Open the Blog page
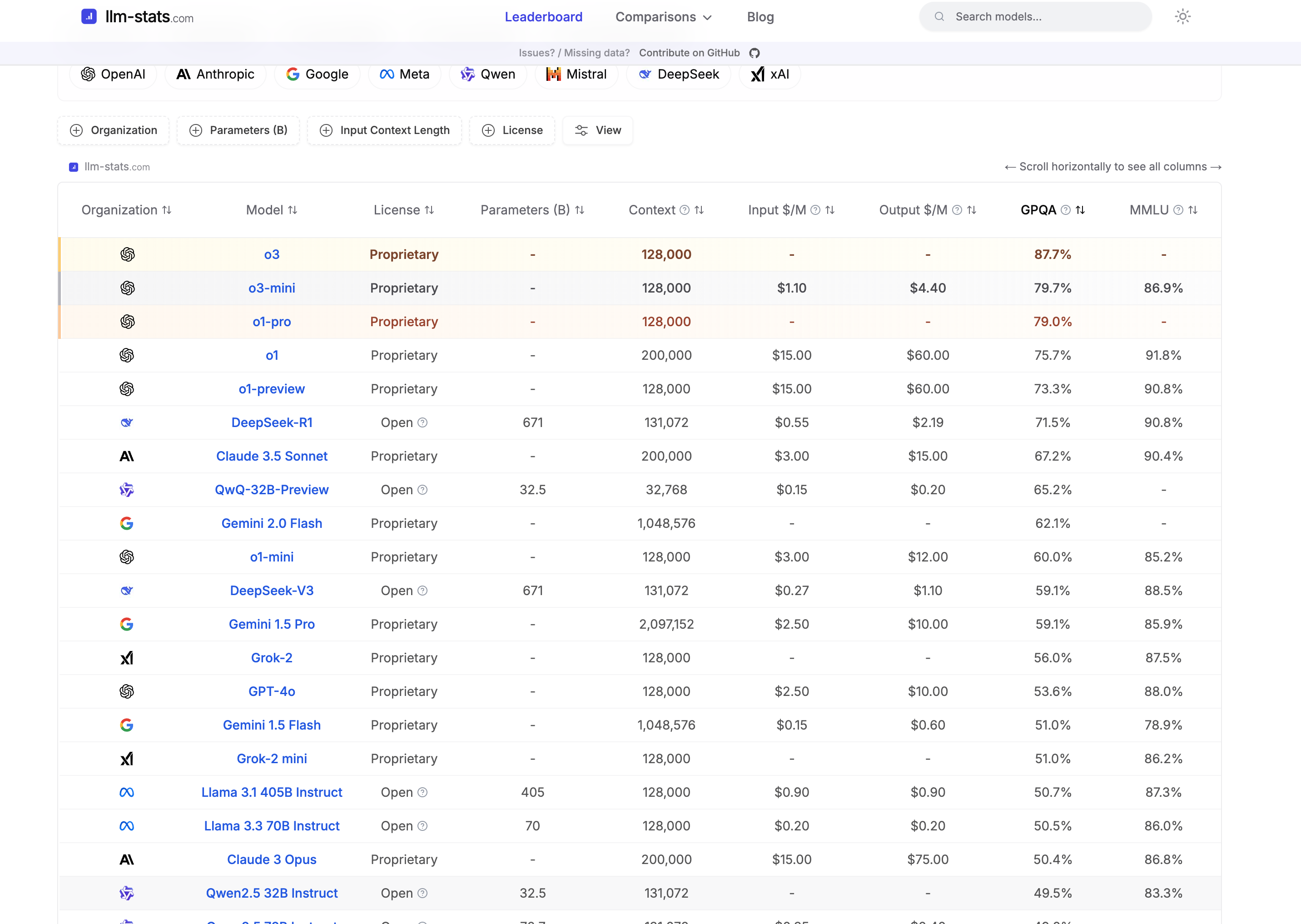This screenshot has width=1301, height=924. coord(760,17)
